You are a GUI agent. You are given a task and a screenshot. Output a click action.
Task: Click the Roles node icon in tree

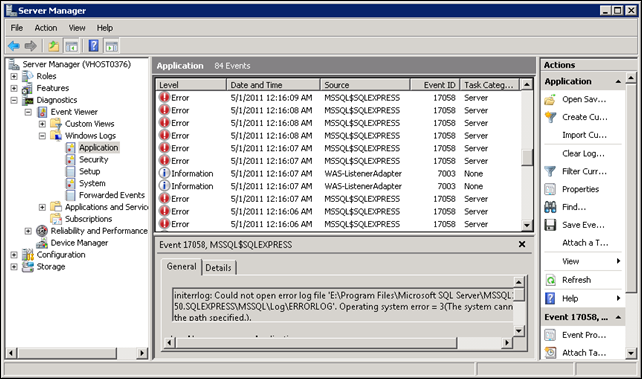coord(27,76)
